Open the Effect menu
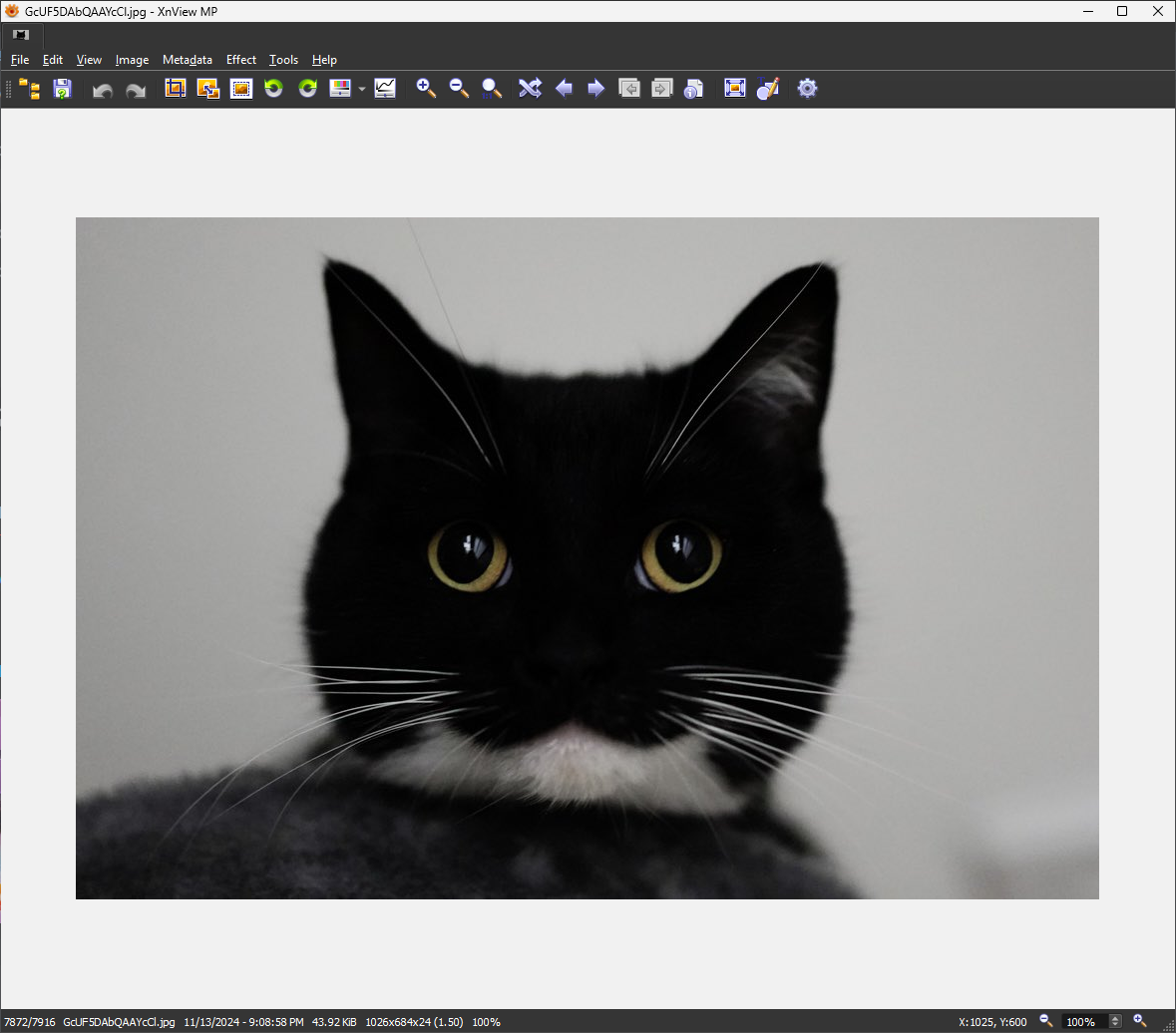1176x1033 pixels. pyautogui.click(x=241, y=60)
